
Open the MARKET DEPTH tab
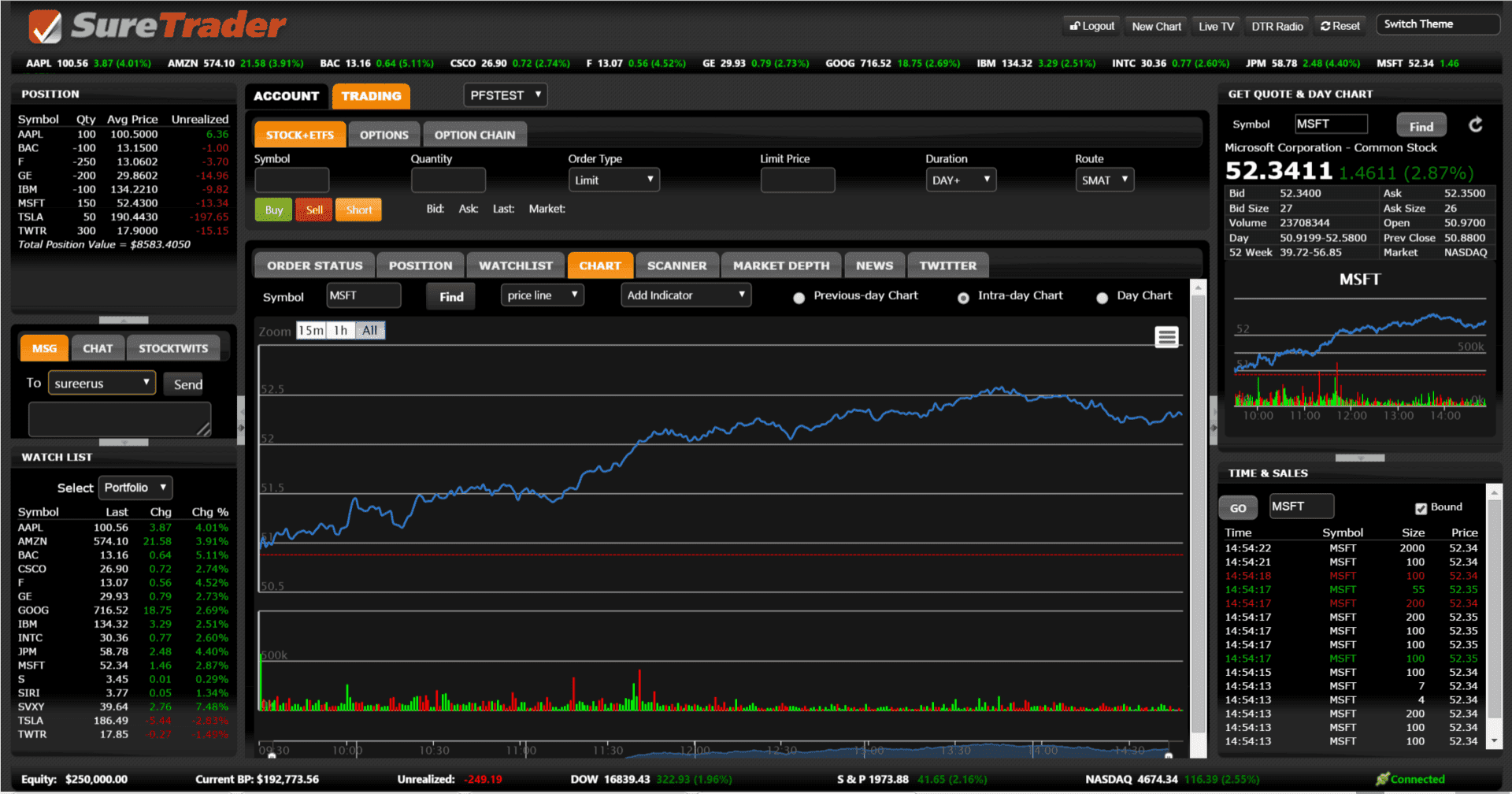coord(781,265)
